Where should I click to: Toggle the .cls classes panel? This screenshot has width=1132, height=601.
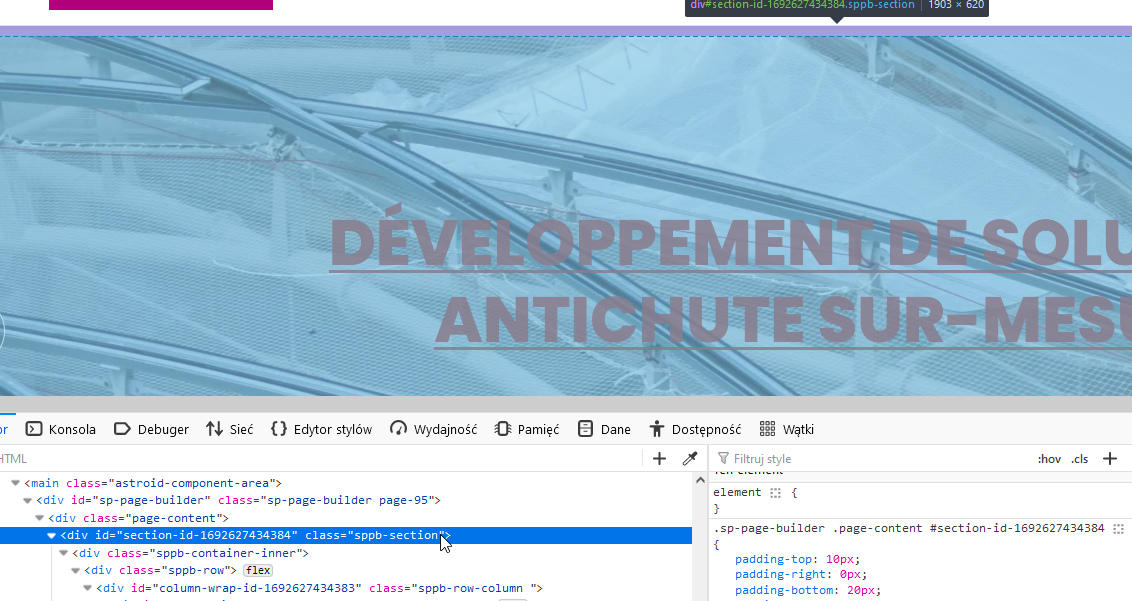pyautogui.click(x=1079, y=459)
